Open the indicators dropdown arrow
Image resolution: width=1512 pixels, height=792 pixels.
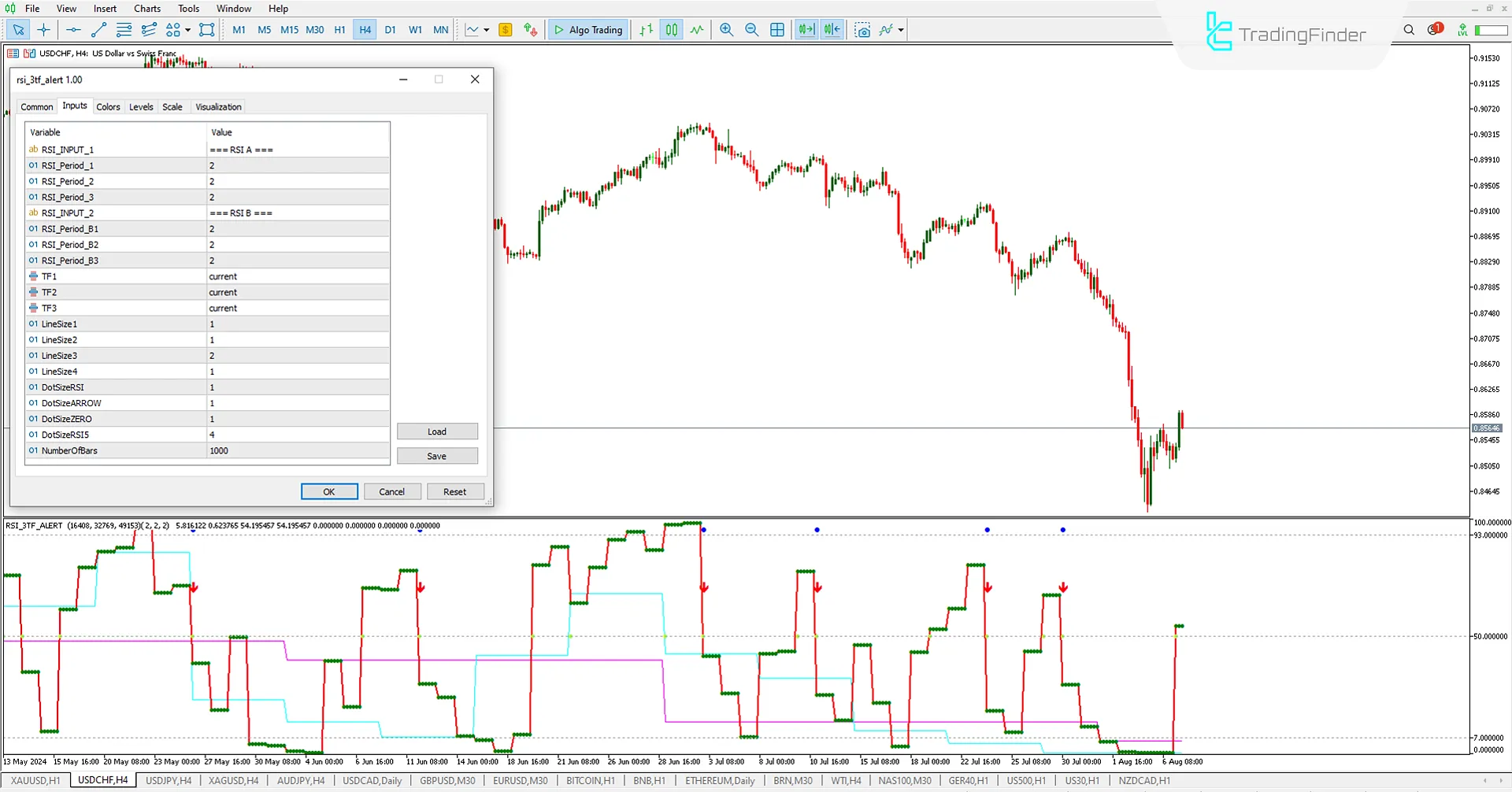point(899,30)
